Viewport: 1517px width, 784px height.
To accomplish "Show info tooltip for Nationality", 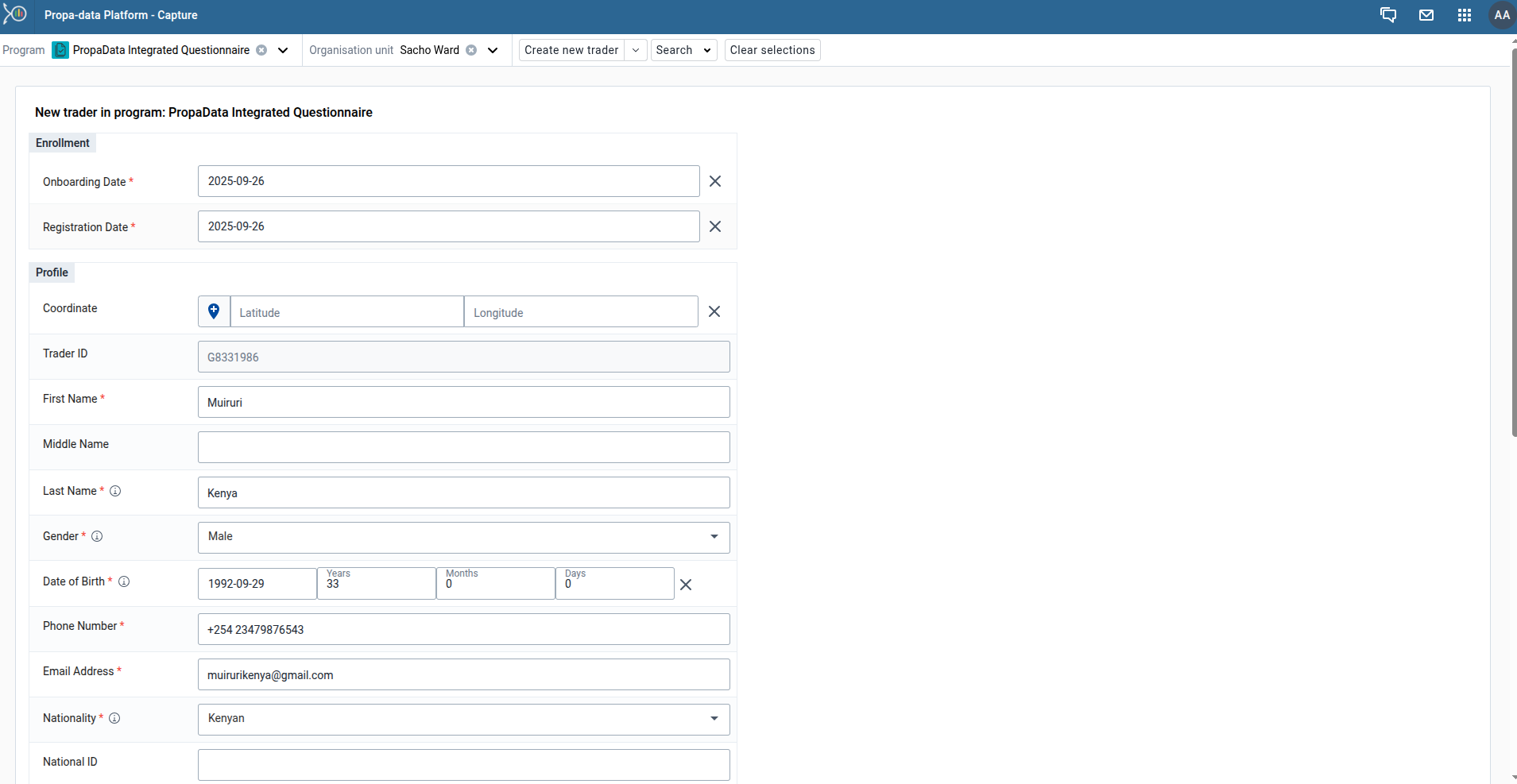I will [114, 718].
